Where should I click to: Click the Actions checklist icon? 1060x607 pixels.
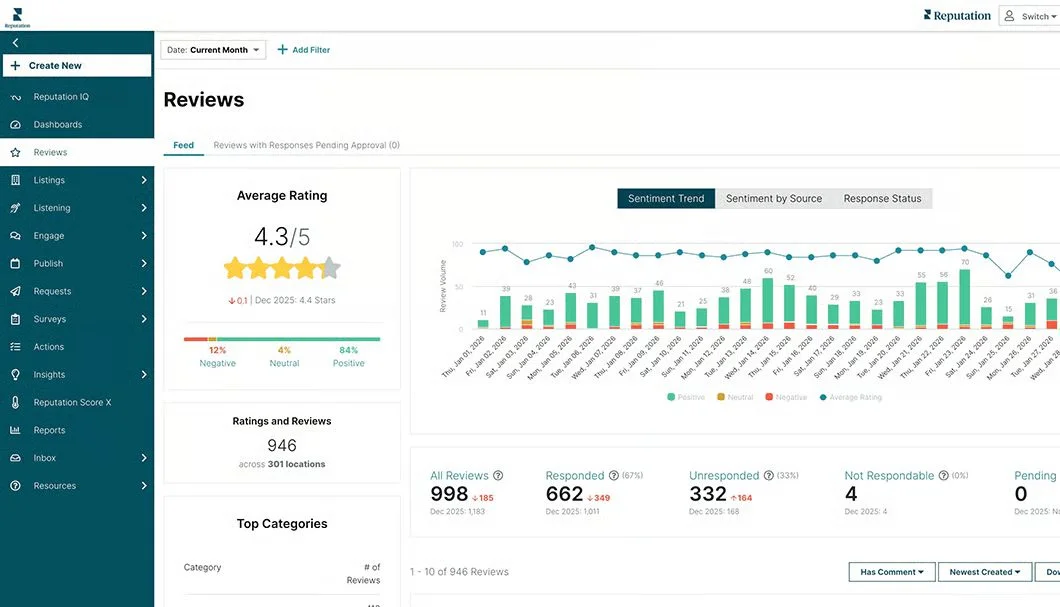pos(15,347)
